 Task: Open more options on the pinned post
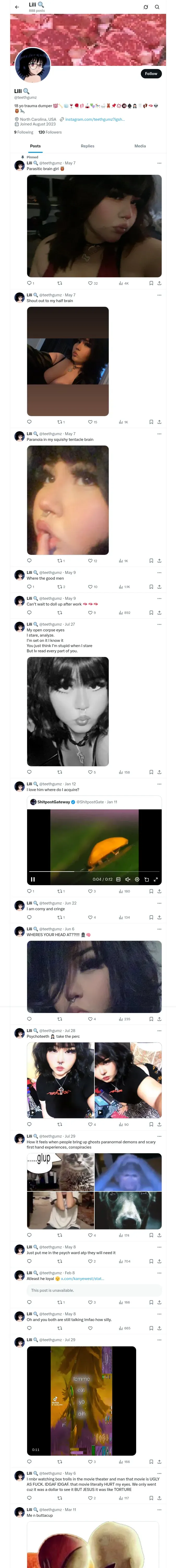pos(159,163)
